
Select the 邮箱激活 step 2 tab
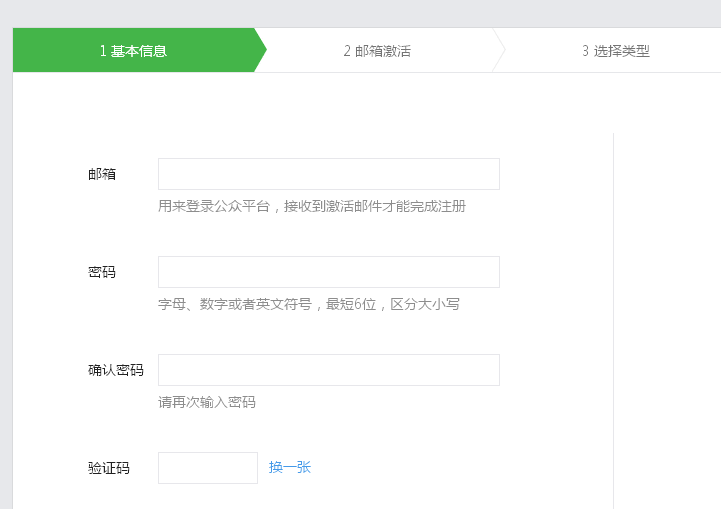377,51
